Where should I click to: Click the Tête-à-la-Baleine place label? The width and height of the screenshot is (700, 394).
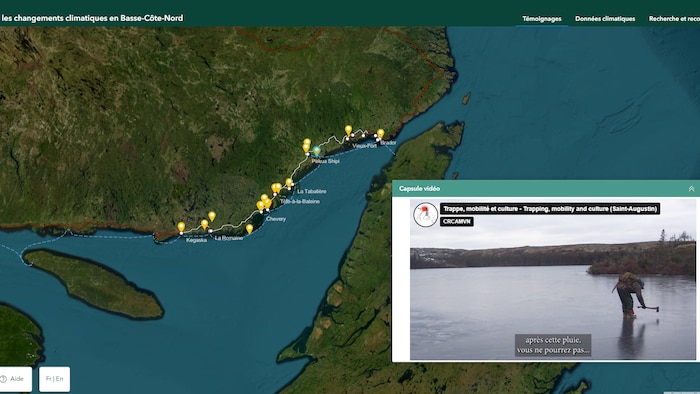[x=300, y=202]
